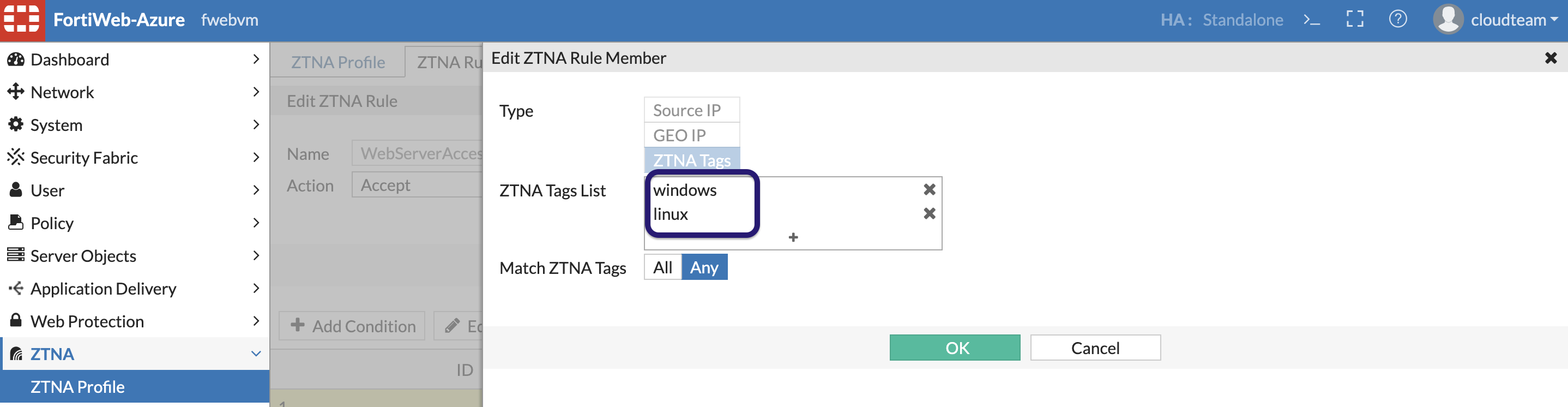Open the Server Objects menu item

(x=135, y=255)
